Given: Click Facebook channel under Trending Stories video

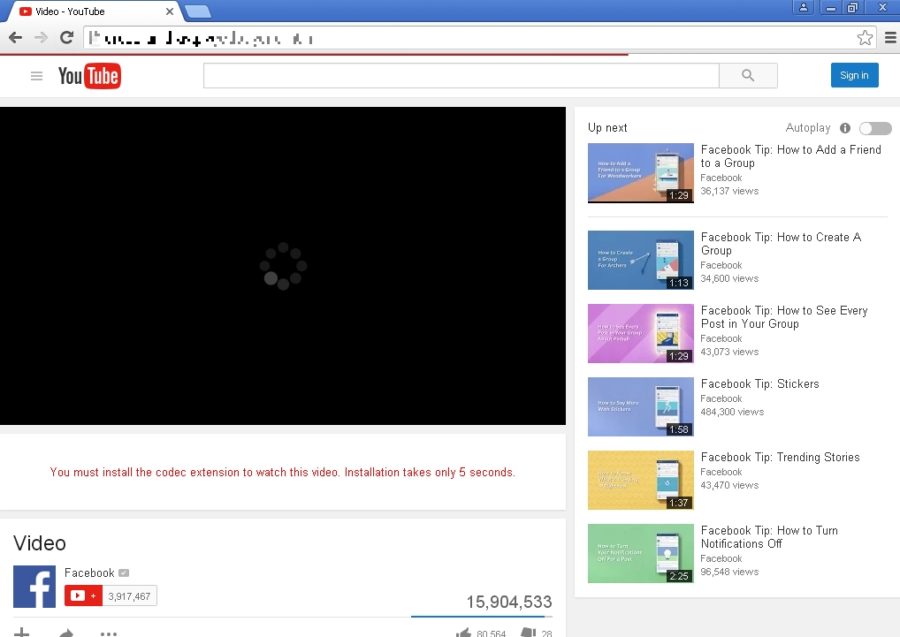Looking at the screenshot, I should coord(721,472).
